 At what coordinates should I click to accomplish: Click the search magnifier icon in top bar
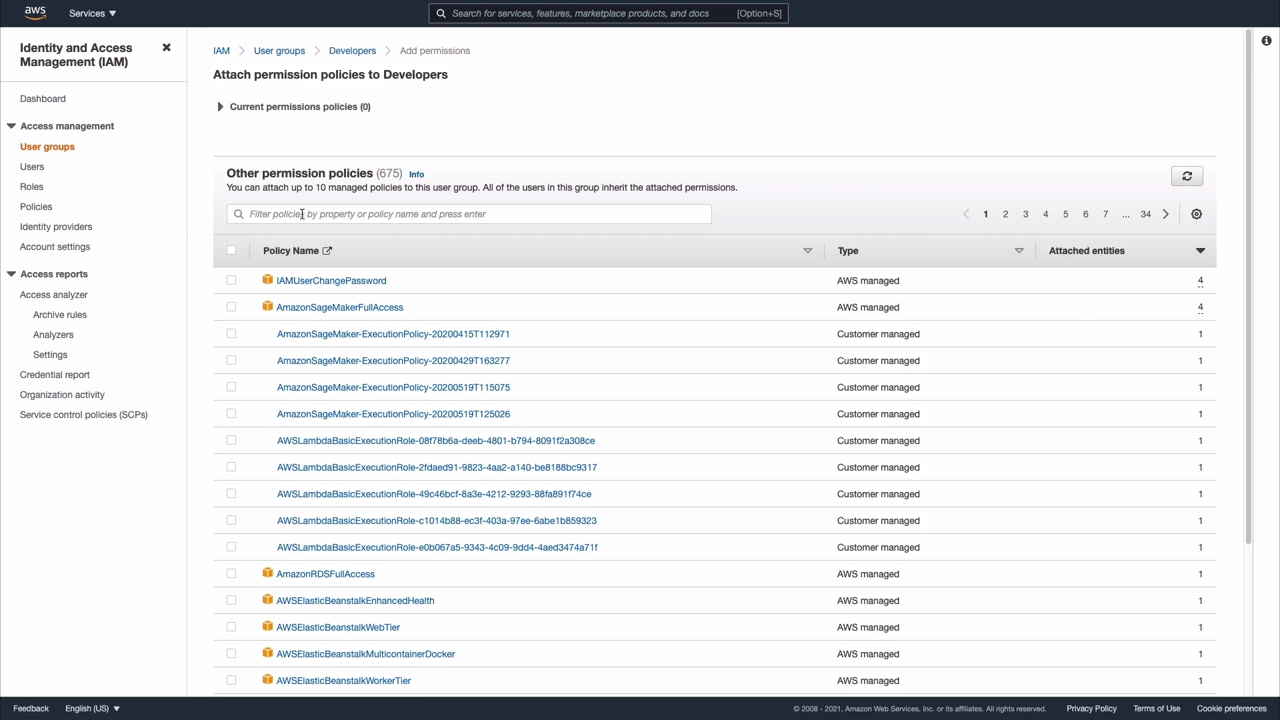point(441,14)
